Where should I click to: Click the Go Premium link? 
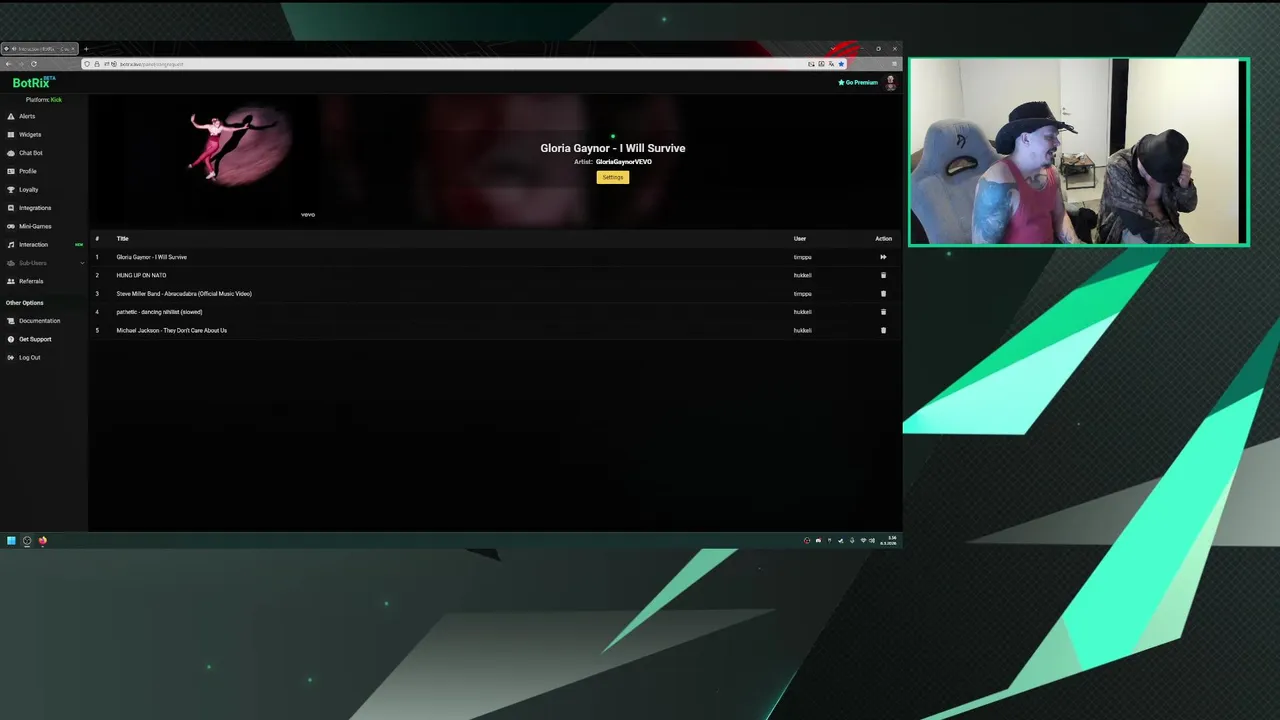click(858, 83)
